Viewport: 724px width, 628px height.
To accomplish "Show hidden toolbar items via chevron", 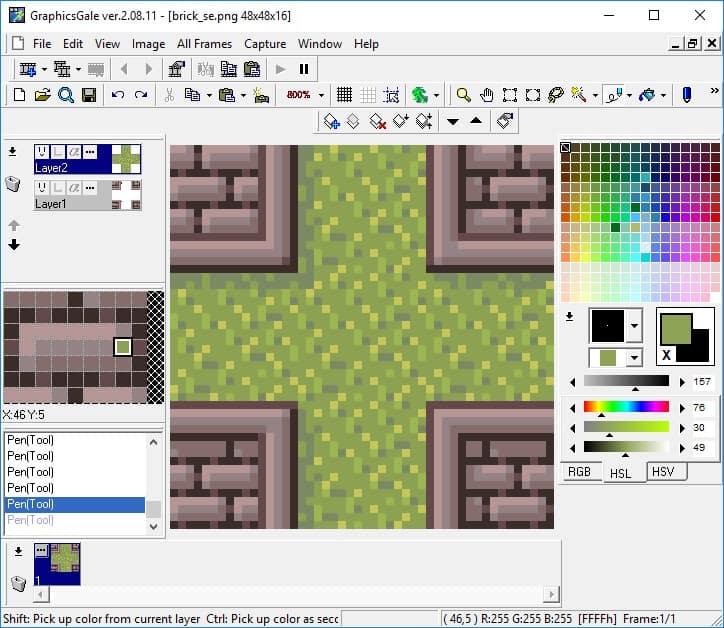I will click(714, 91).
